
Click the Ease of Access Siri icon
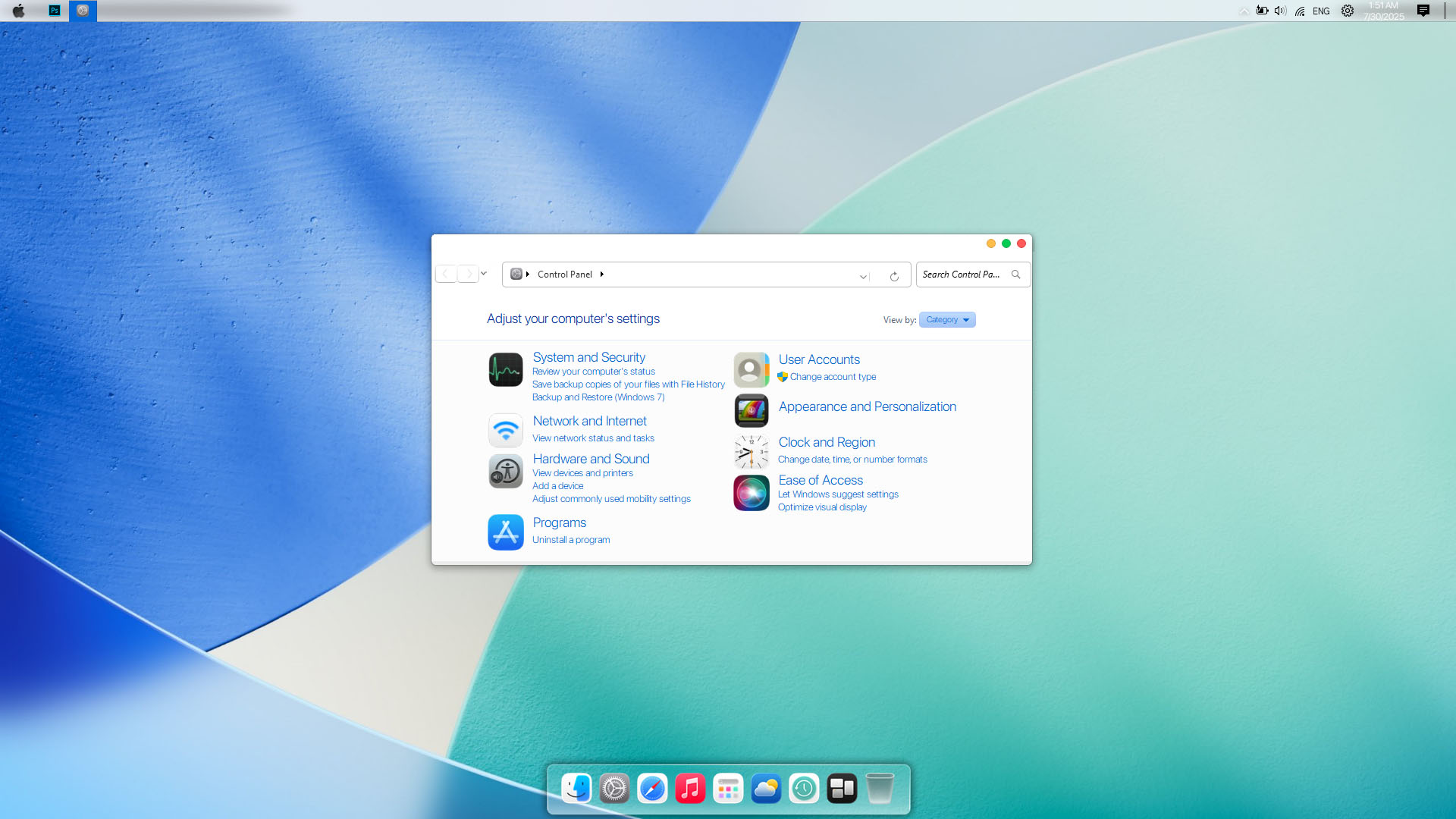tap(751, 493)
